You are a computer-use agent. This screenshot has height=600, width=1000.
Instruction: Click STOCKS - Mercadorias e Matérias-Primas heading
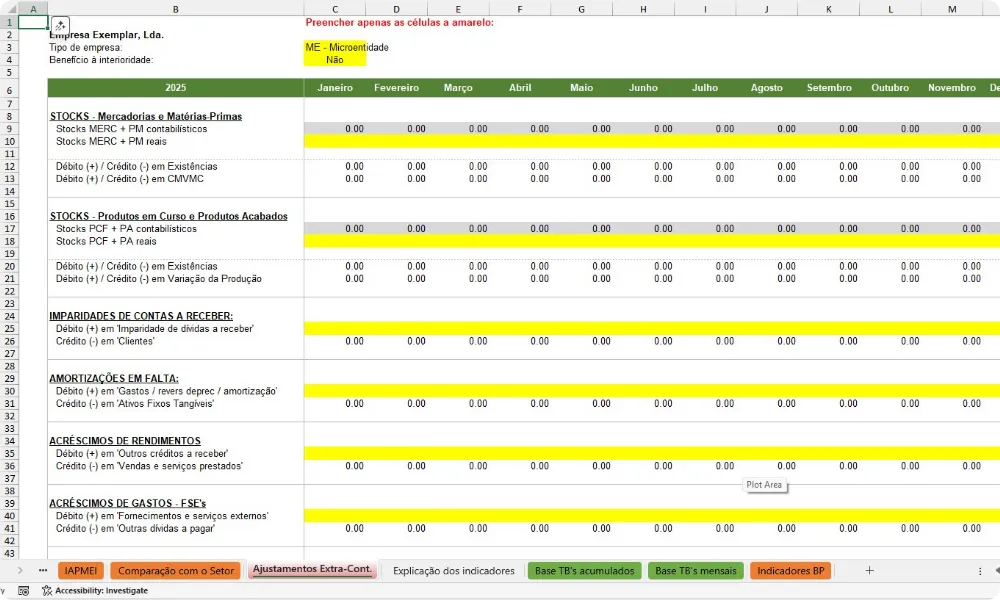[146, 116]
